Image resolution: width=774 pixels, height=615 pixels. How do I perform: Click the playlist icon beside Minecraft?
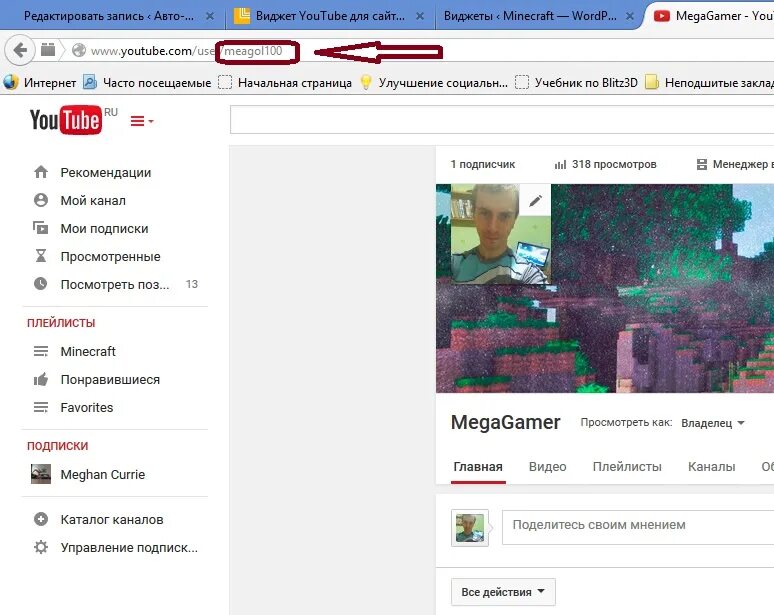(41, 351)
